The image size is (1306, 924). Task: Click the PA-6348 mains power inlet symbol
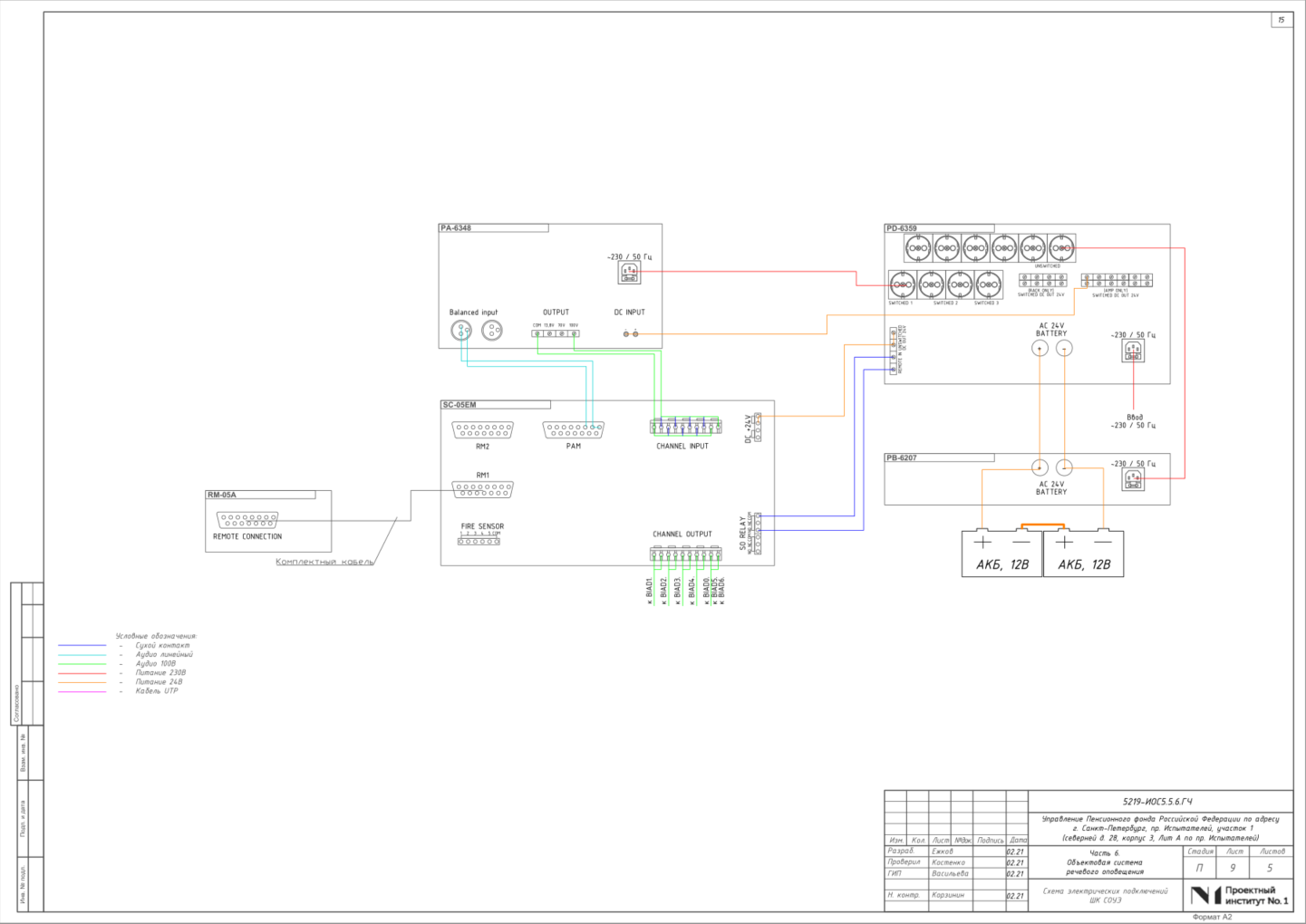(x=629, y=273)
